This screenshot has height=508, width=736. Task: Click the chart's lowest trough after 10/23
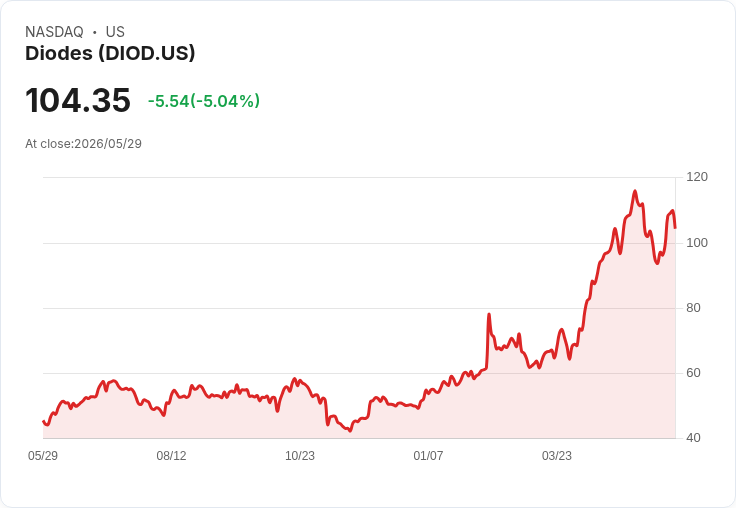tap(350, 431)
